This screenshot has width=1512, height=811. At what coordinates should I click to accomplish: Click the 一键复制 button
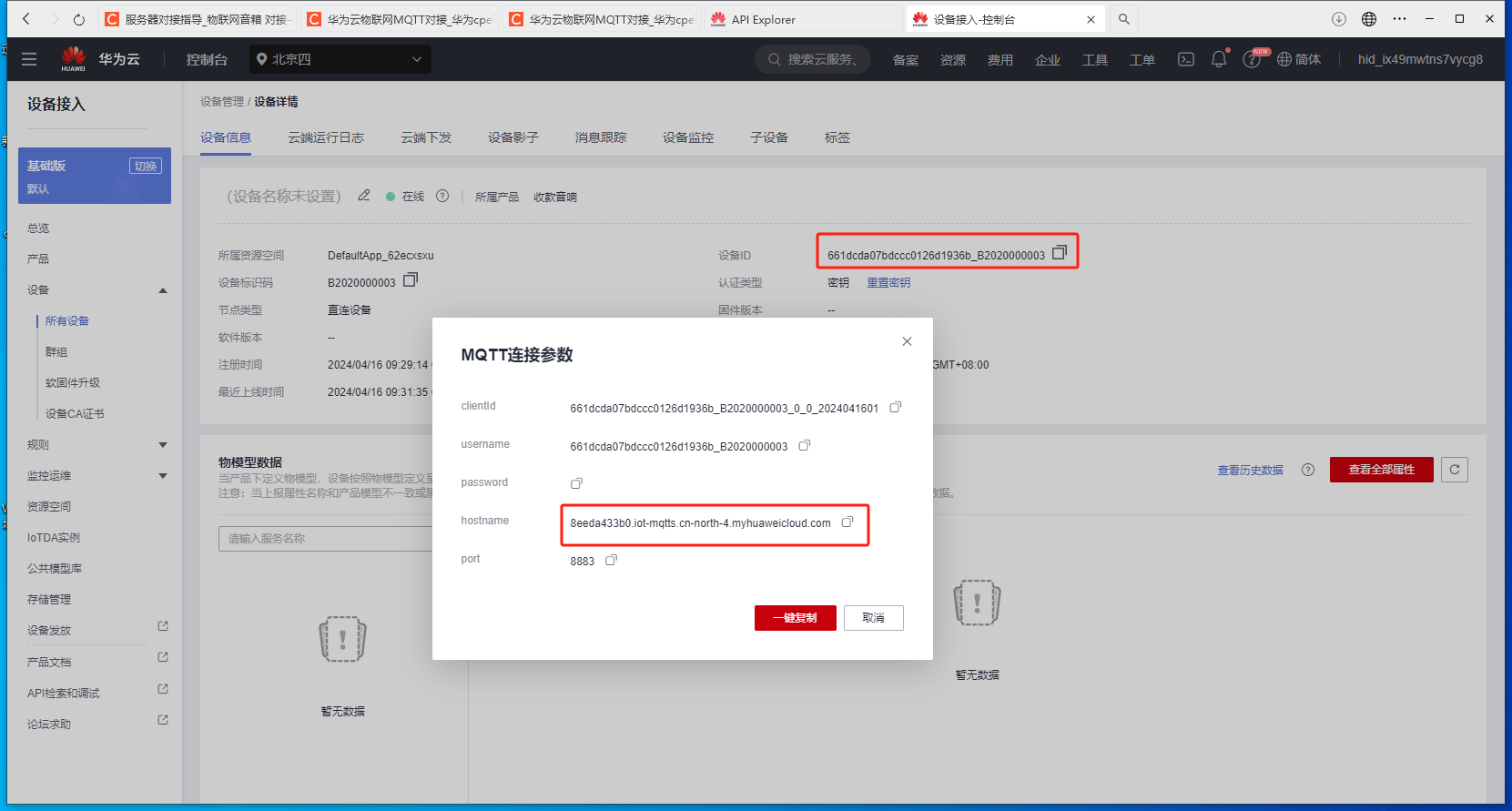point(796,618)
